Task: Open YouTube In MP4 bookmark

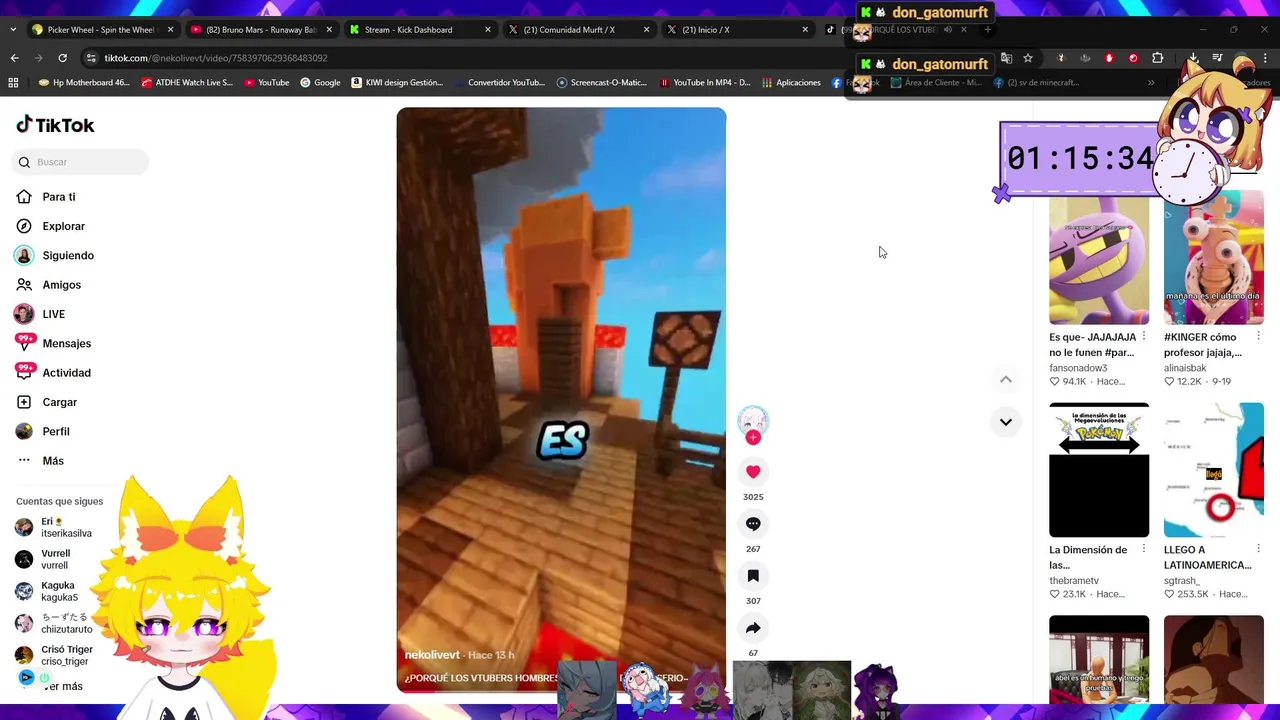Action: pyautogui.click(x=705, y=83)
